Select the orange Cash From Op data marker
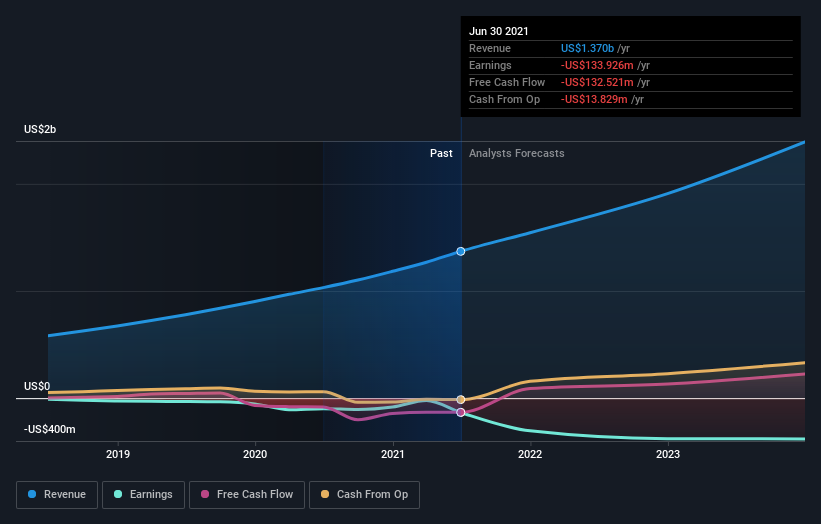 click(461, 399)
